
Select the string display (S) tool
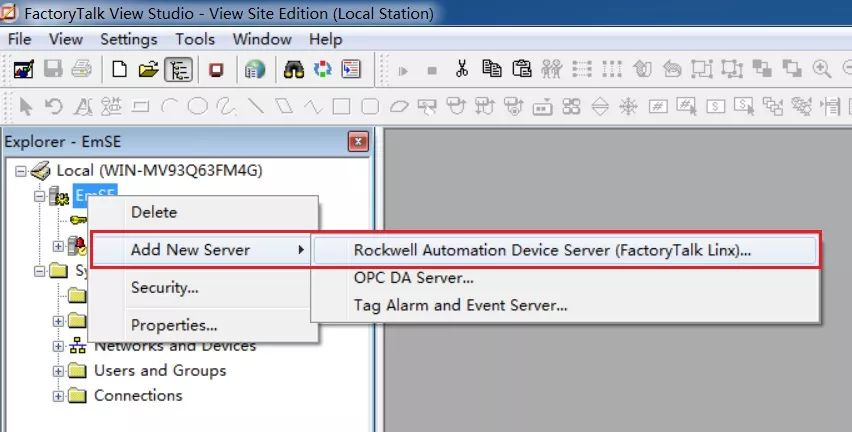click(715, 106)
